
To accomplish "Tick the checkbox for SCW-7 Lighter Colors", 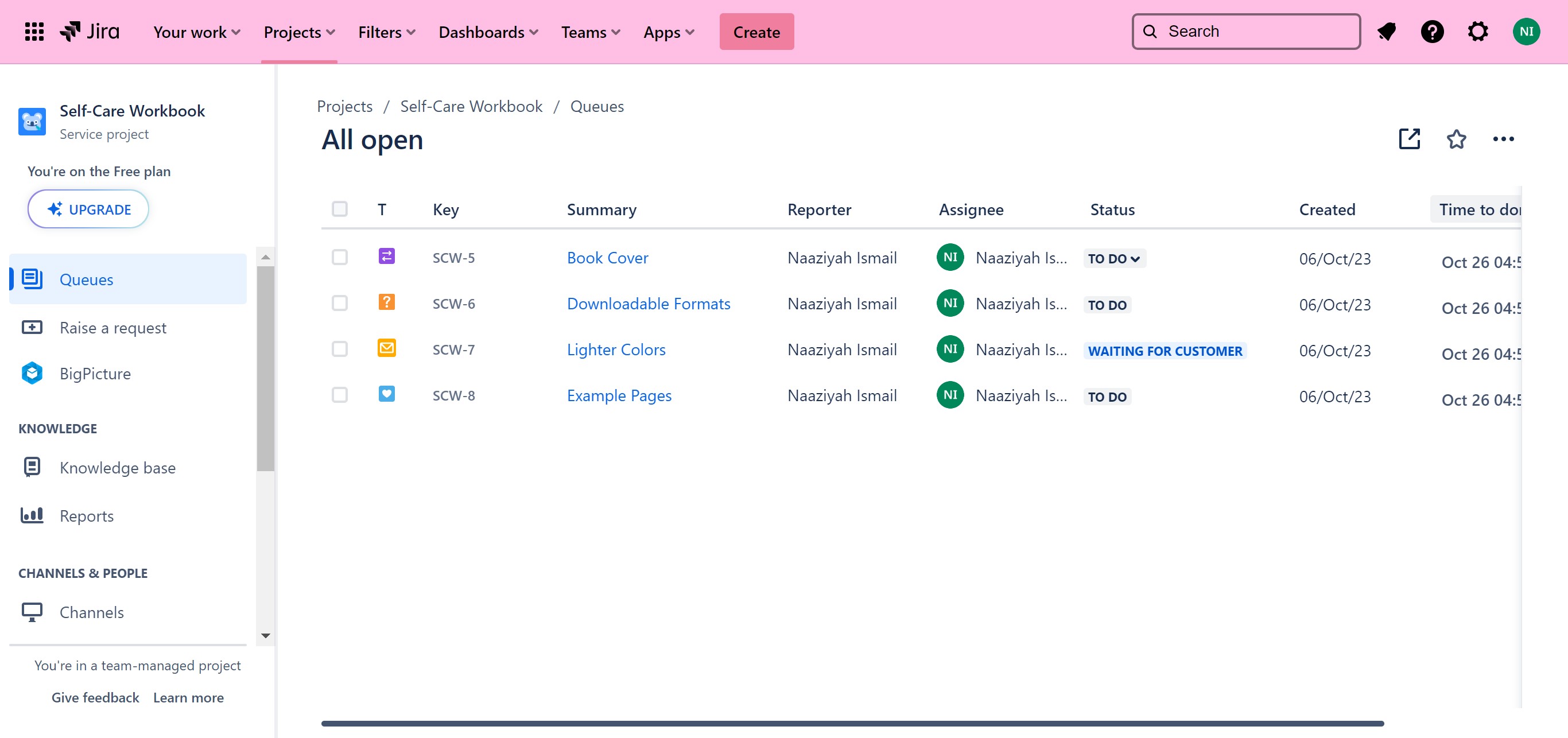I will [x=340, y=349].
